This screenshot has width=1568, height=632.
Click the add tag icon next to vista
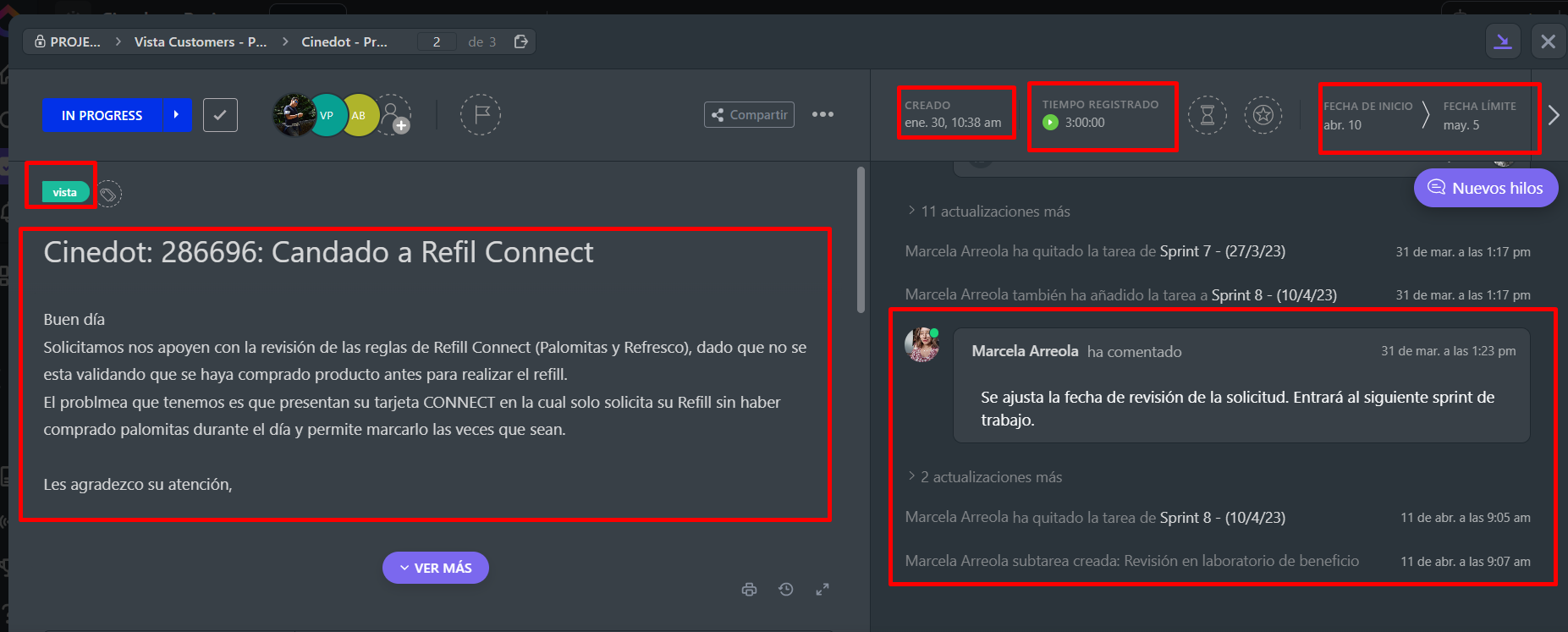point(108,195)
